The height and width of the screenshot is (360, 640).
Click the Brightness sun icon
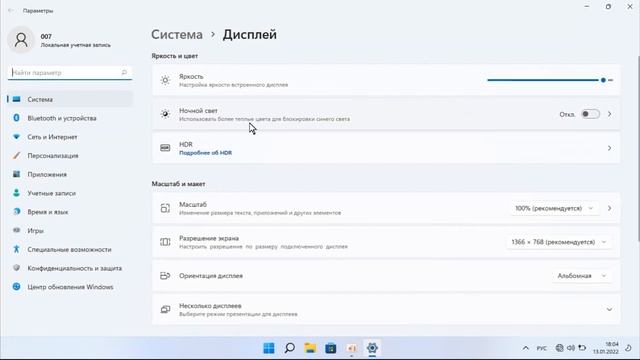[165, 80]
